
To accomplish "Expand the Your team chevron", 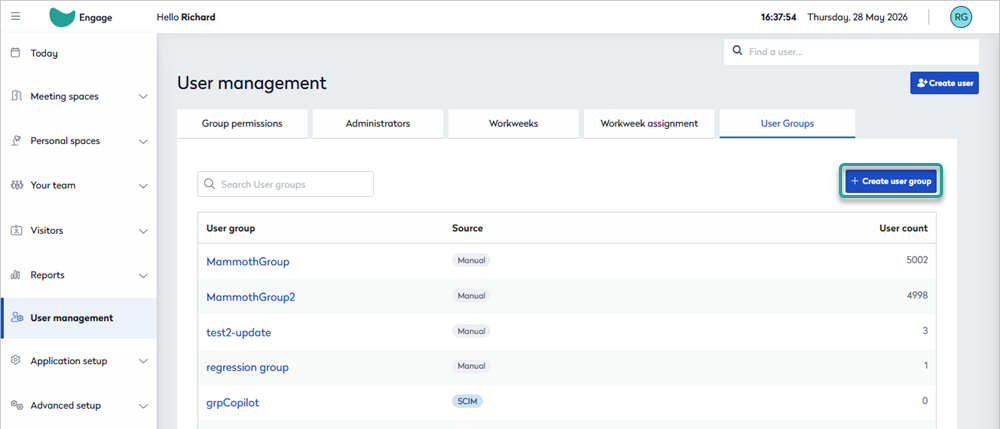I will 143,185.
